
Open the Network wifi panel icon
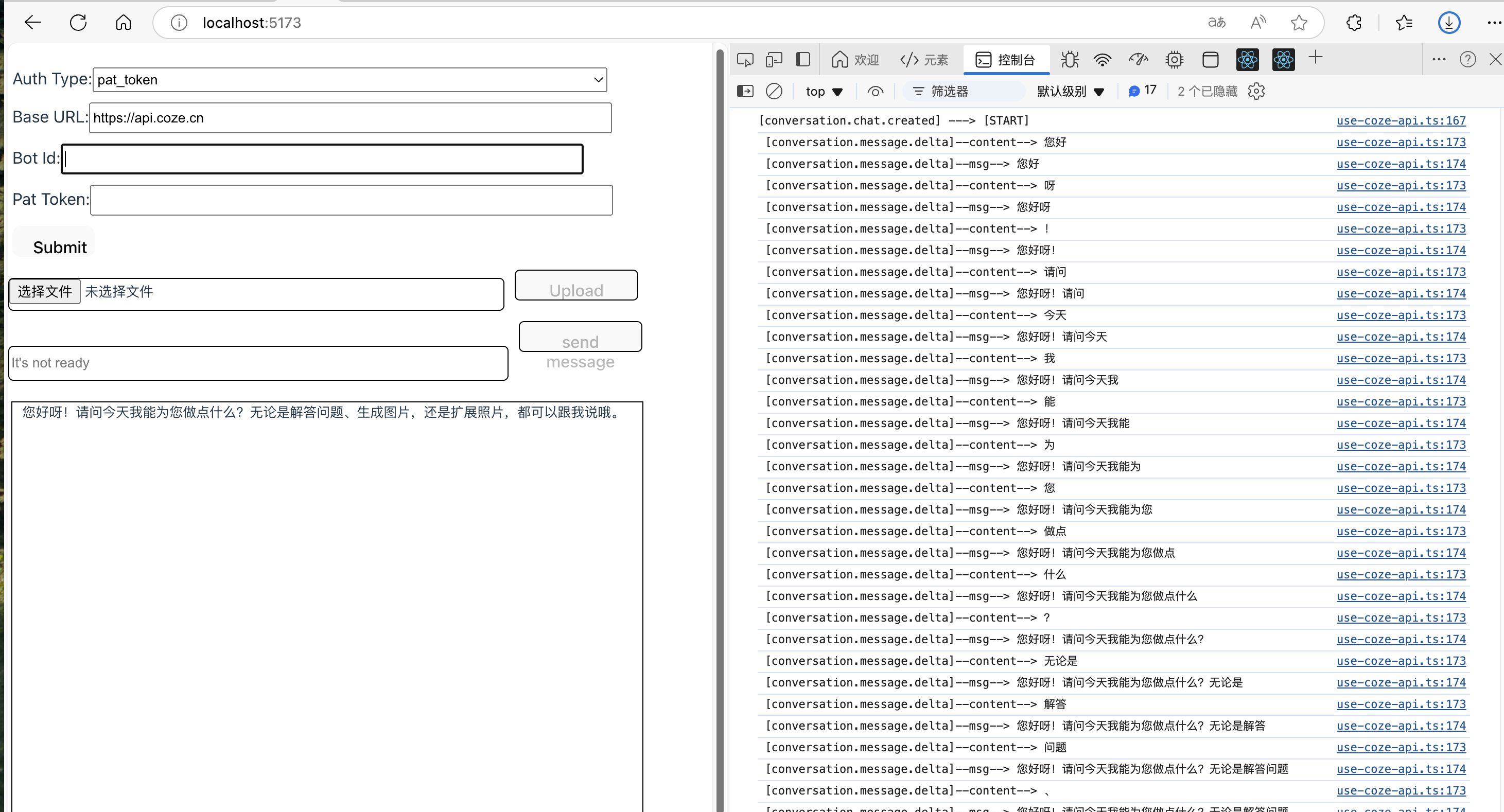point(1103,60)
